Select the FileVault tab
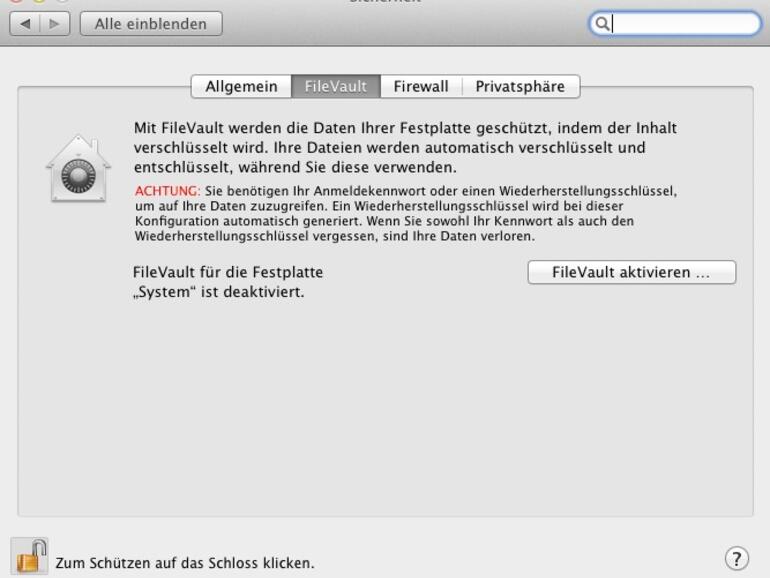The height and width of the screenshot is (578, 770). (x=336, y=86)
